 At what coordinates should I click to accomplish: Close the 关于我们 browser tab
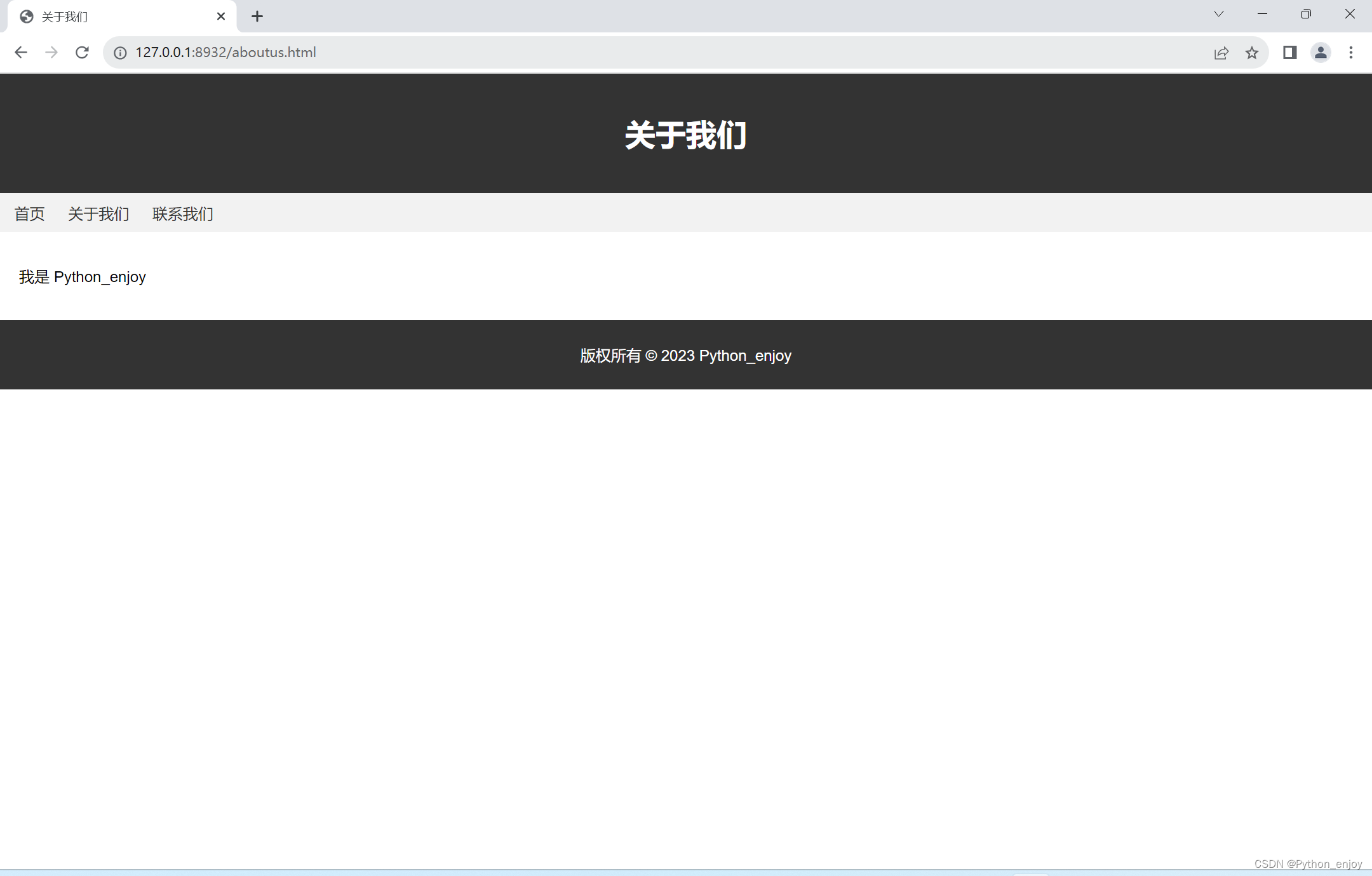point(221,17)
